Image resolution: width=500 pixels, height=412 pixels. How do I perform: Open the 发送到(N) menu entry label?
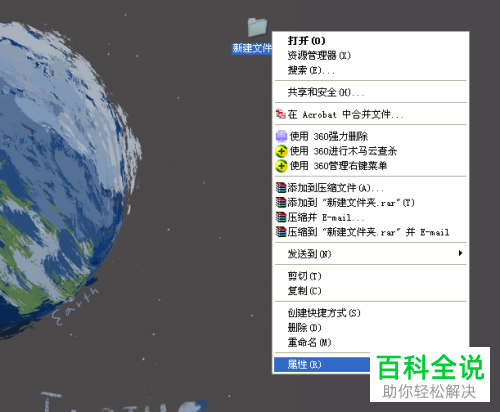pos(309,254)
